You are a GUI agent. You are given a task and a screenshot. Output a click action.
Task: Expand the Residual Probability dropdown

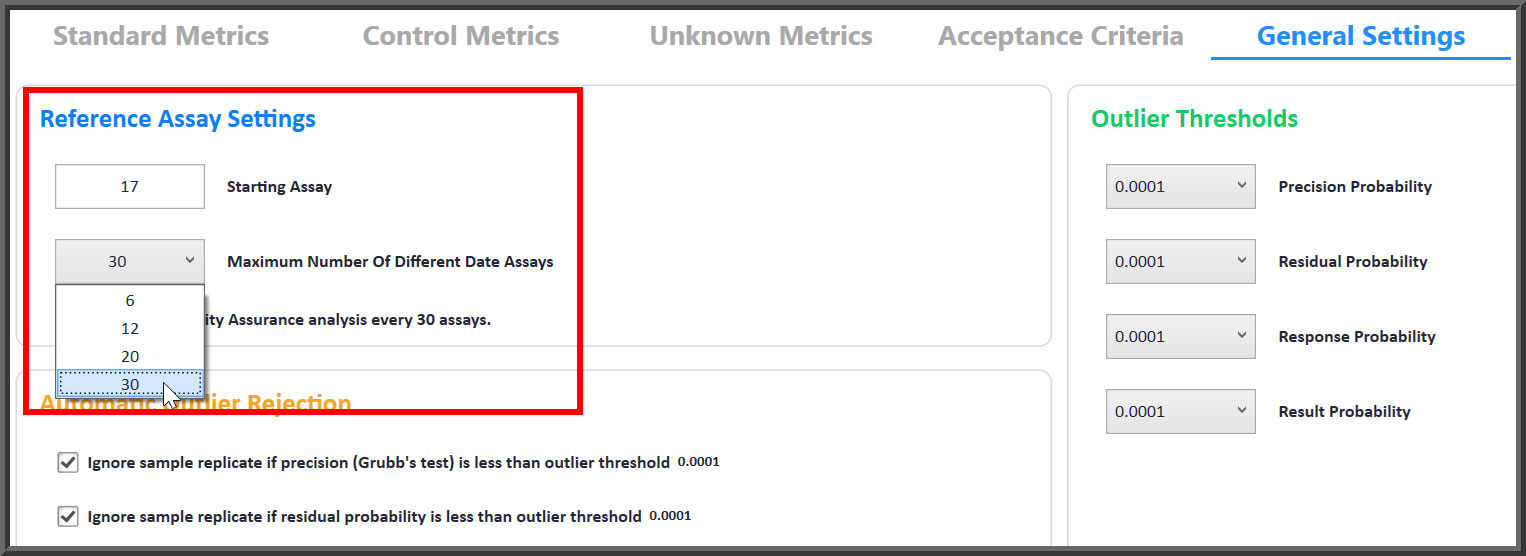tap(1180, 262)
